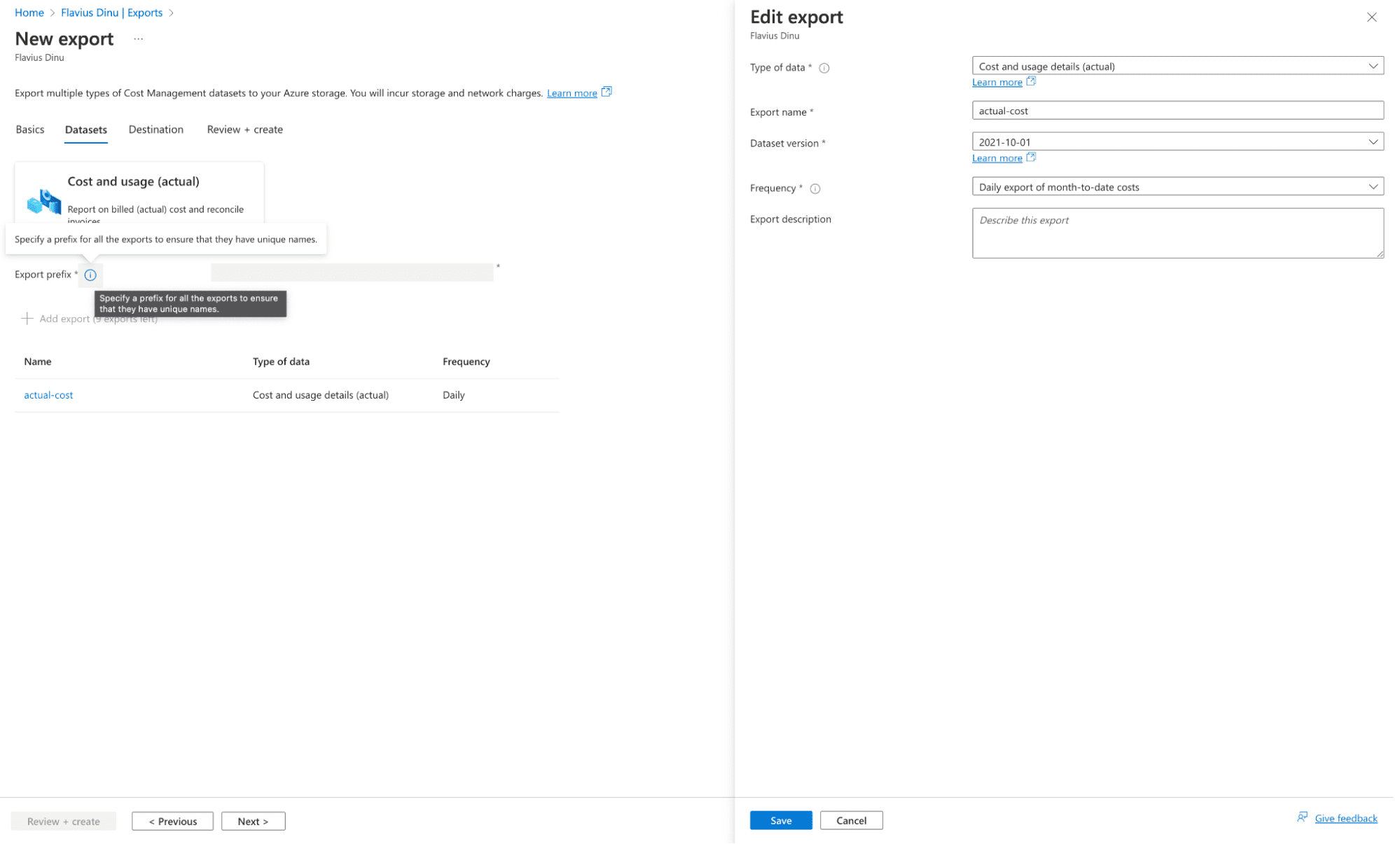
Task: Click the Give feedback person icon
Action: [1303, 817]
